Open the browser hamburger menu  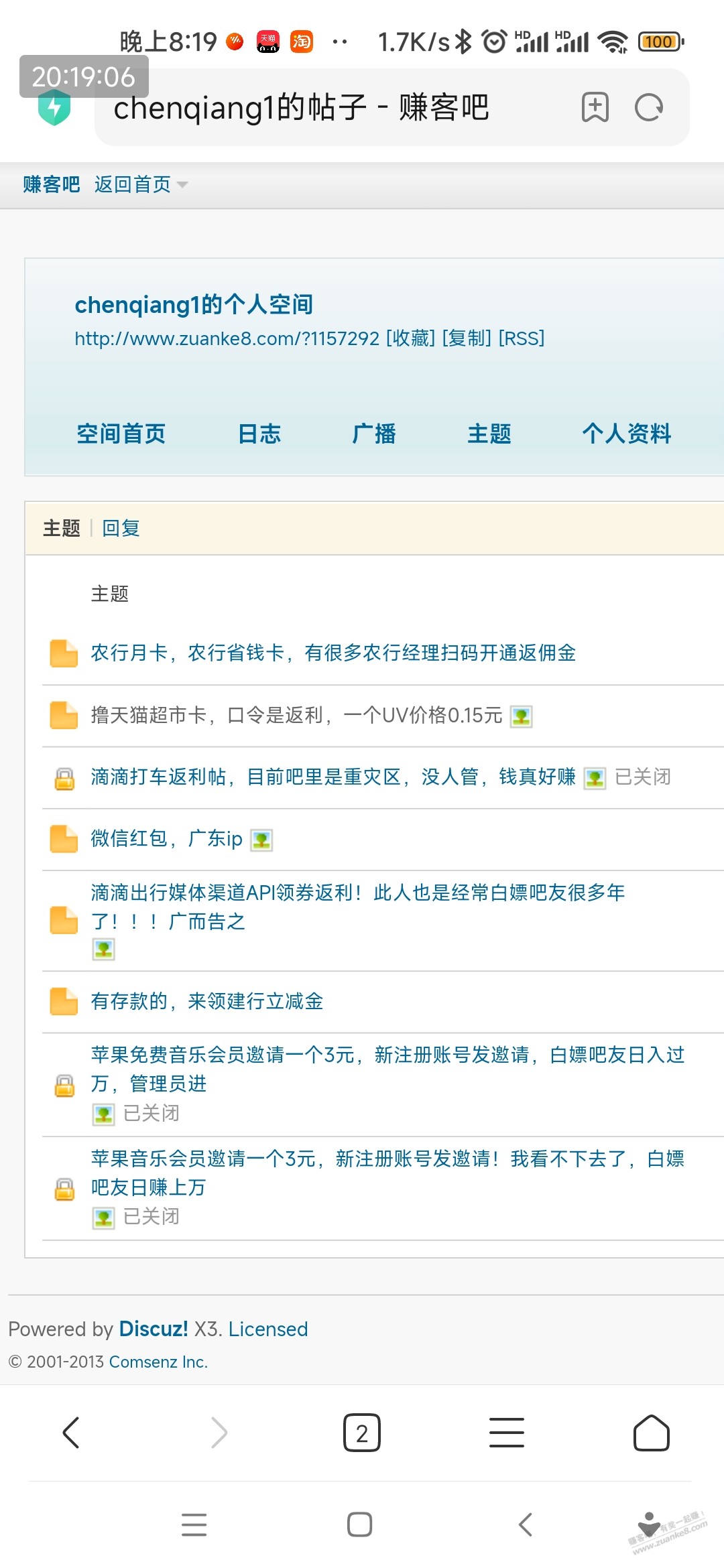coord(507,1433)
